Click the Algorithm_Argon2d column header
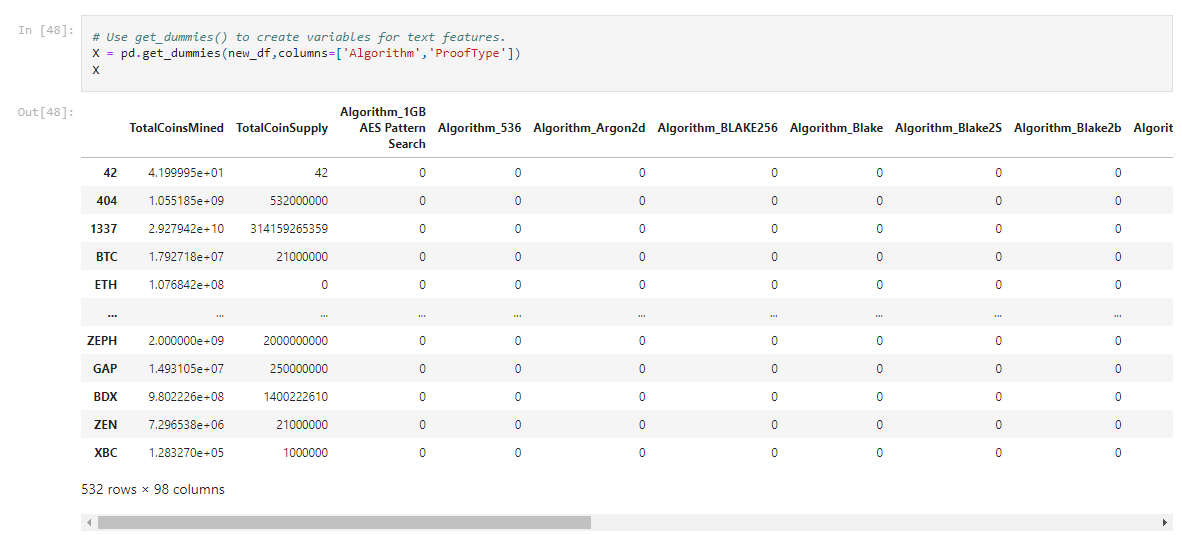This screenshot has width=1182, height=535. tap(589, 128)
